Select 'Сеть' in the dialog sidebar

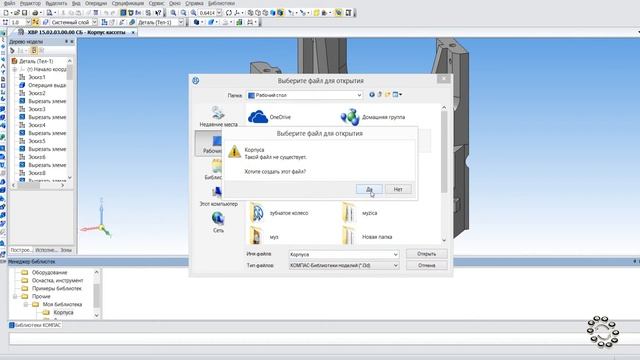[218, 222]
